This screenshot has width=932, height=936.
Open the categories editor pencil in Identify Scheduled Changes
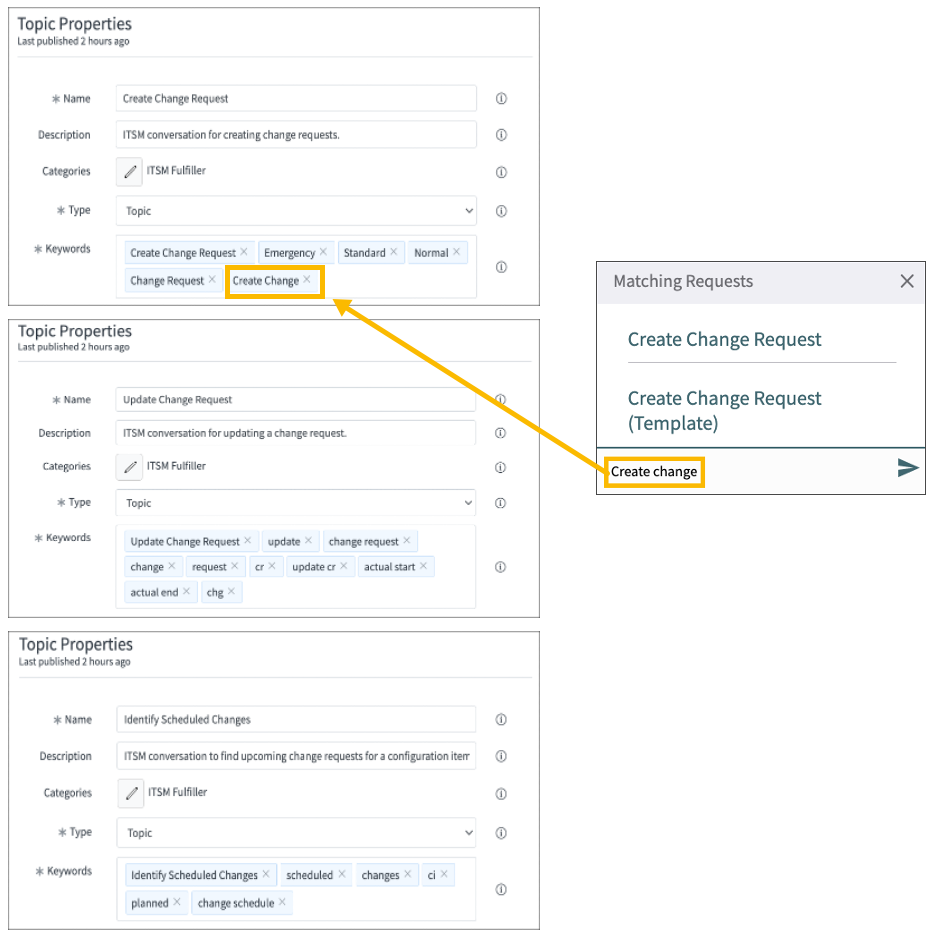pyautogui.click(x=129, y=793)
